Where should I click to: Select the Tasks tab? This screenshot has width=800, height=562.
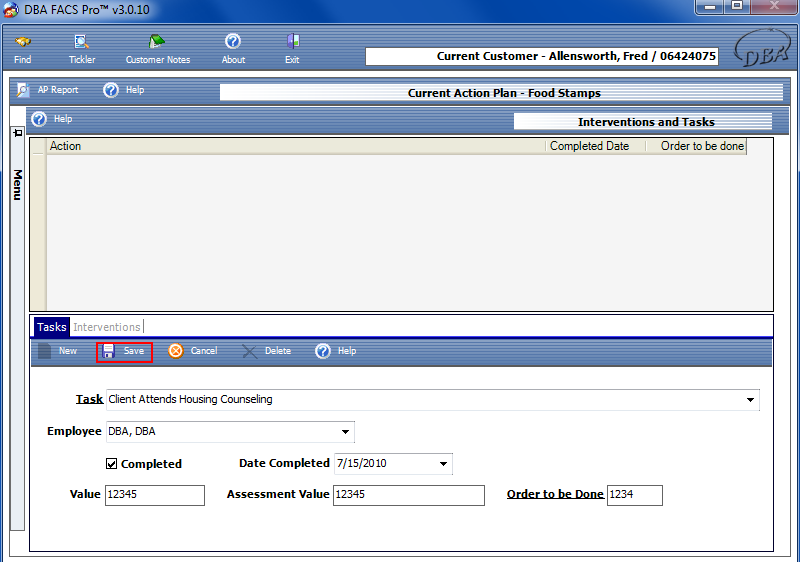51,327
